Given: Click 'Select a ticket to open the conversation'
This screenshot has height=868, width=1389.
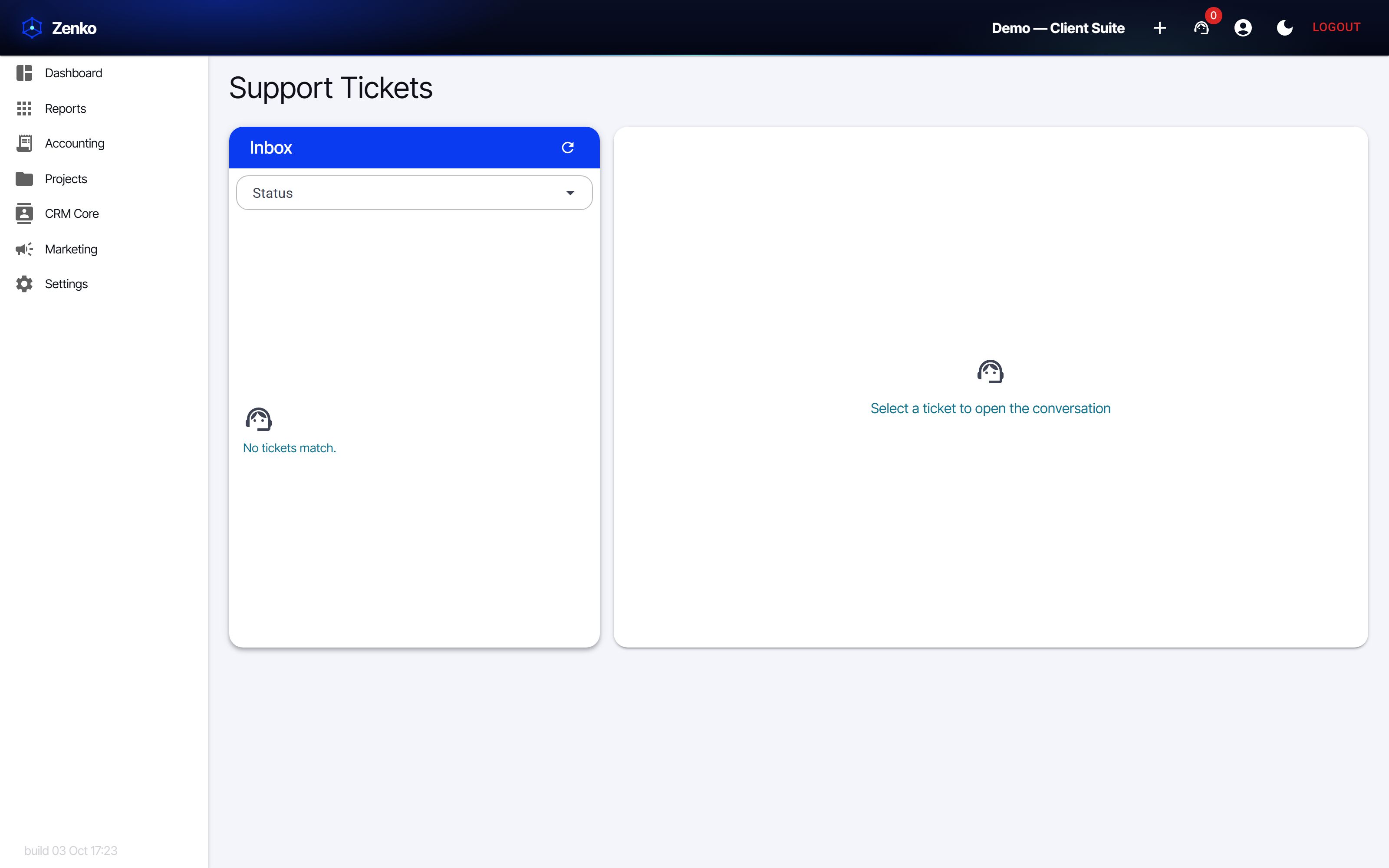Looking at the screenshot, I should 990,408.
